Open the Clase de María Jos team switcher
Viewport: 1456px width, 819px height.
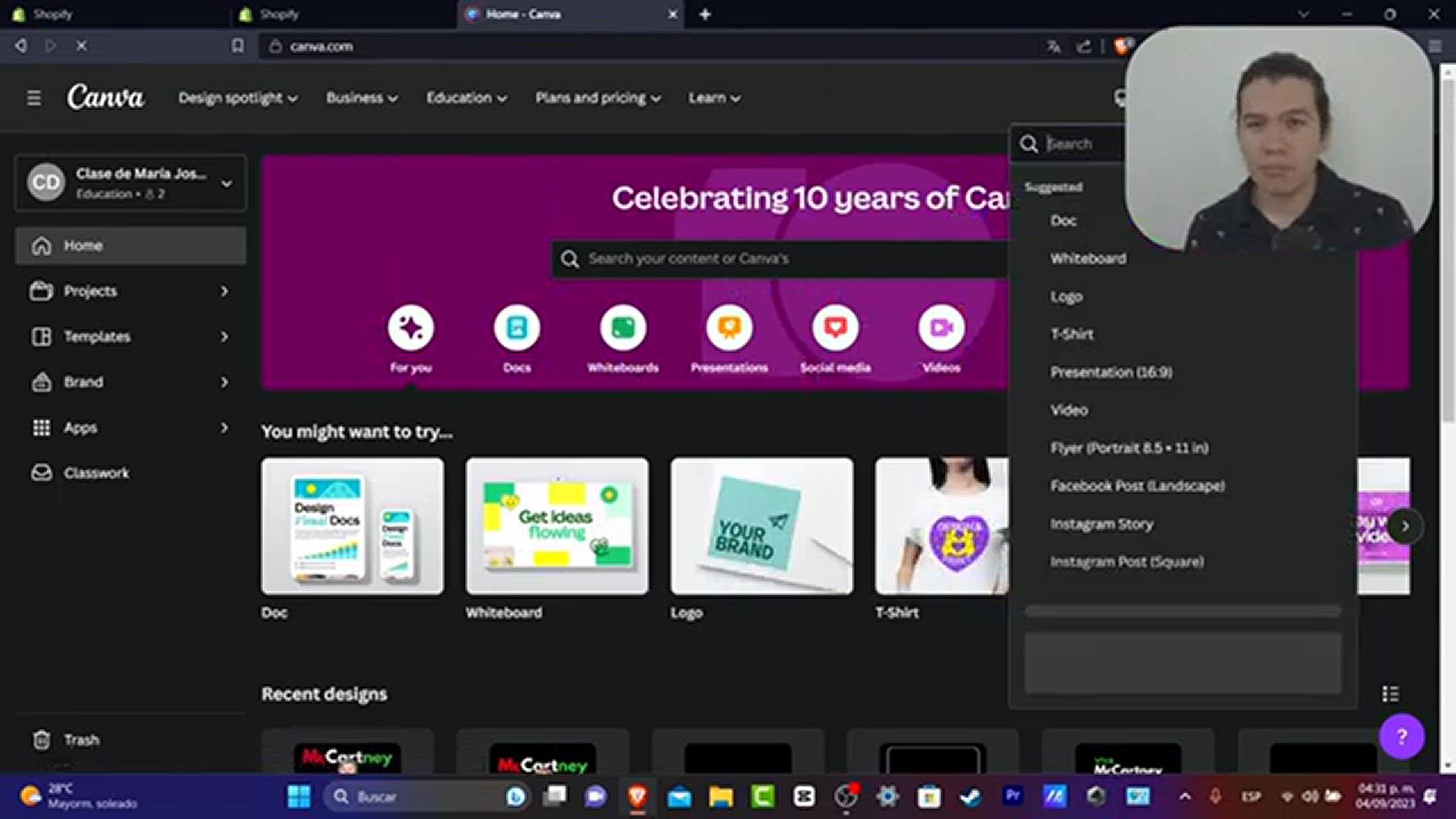pos(130,183)
